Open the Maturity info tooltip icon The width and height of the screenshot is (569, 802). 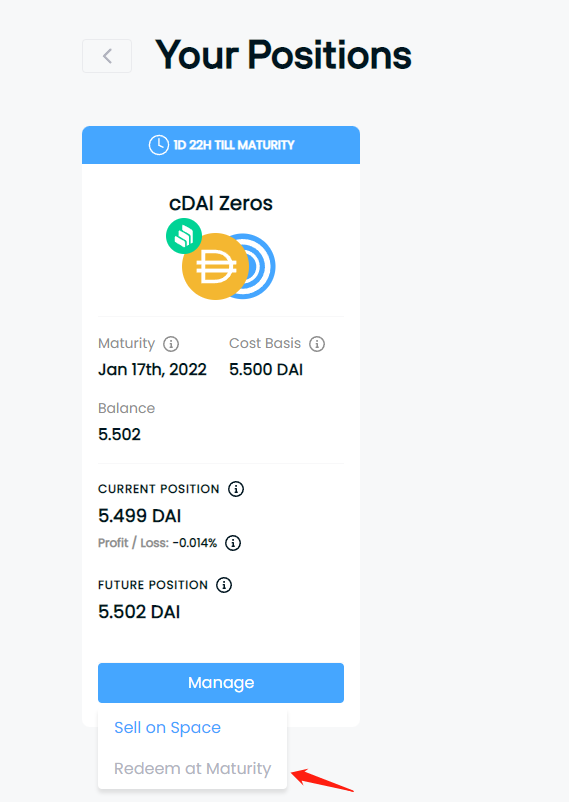click(x=171, y=344)
